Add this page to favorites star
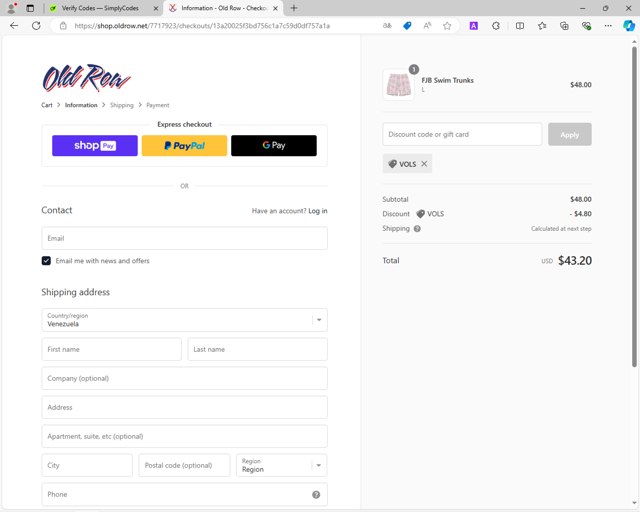640x512 pixels. [447, 26]
